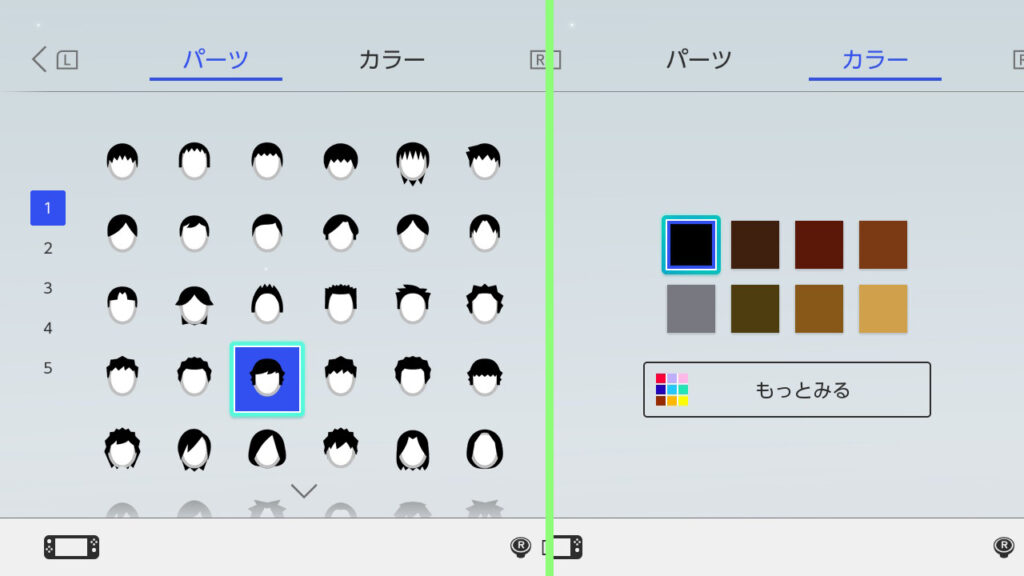Open more colors with もっとみる button
The width and height of the screenshot is (1024, 576).
tap(787, 390)
